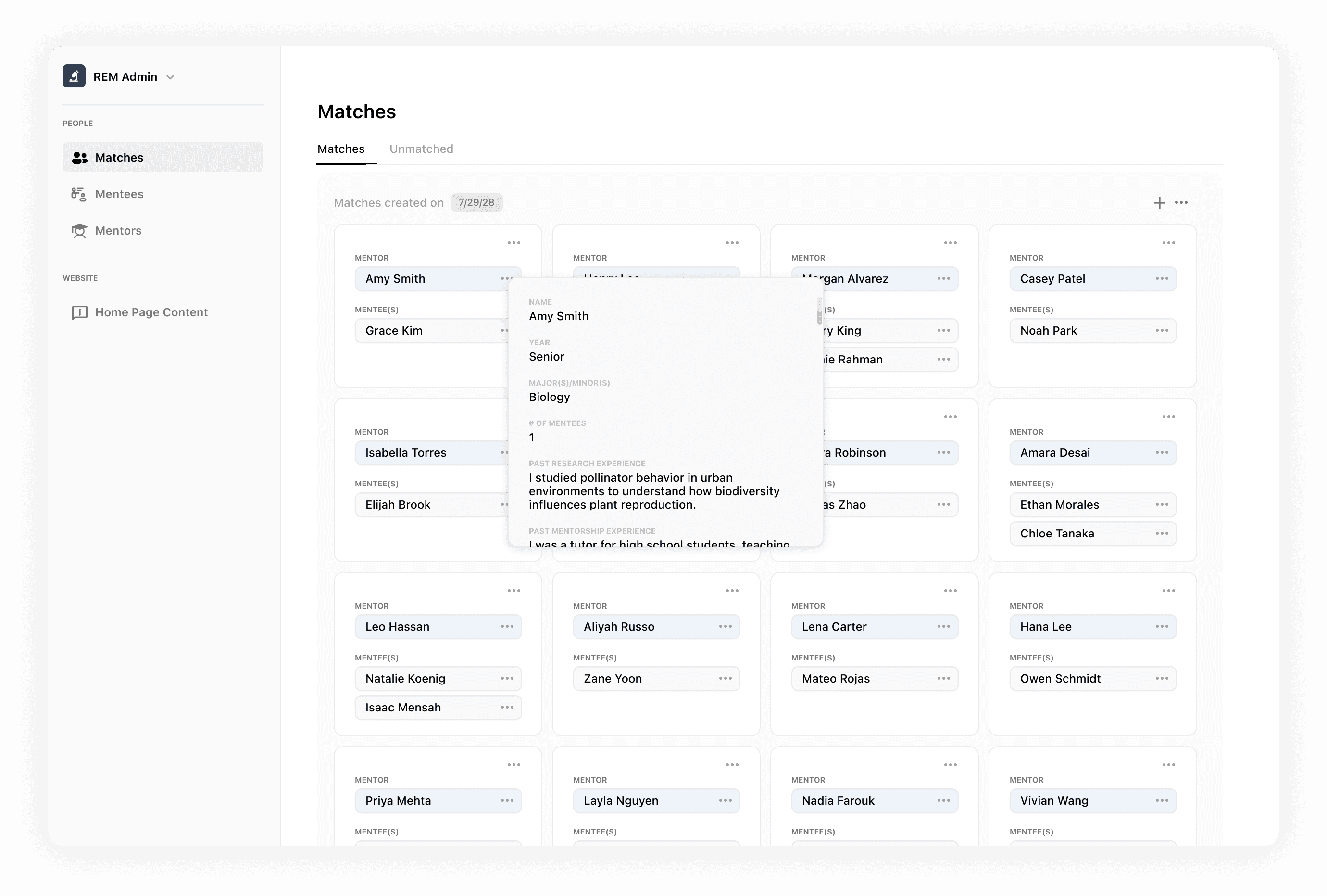The width and height of the screenshot is (1327, 896).
Task: Click the plus icon to add match
Action: (x=1159, y=203)
